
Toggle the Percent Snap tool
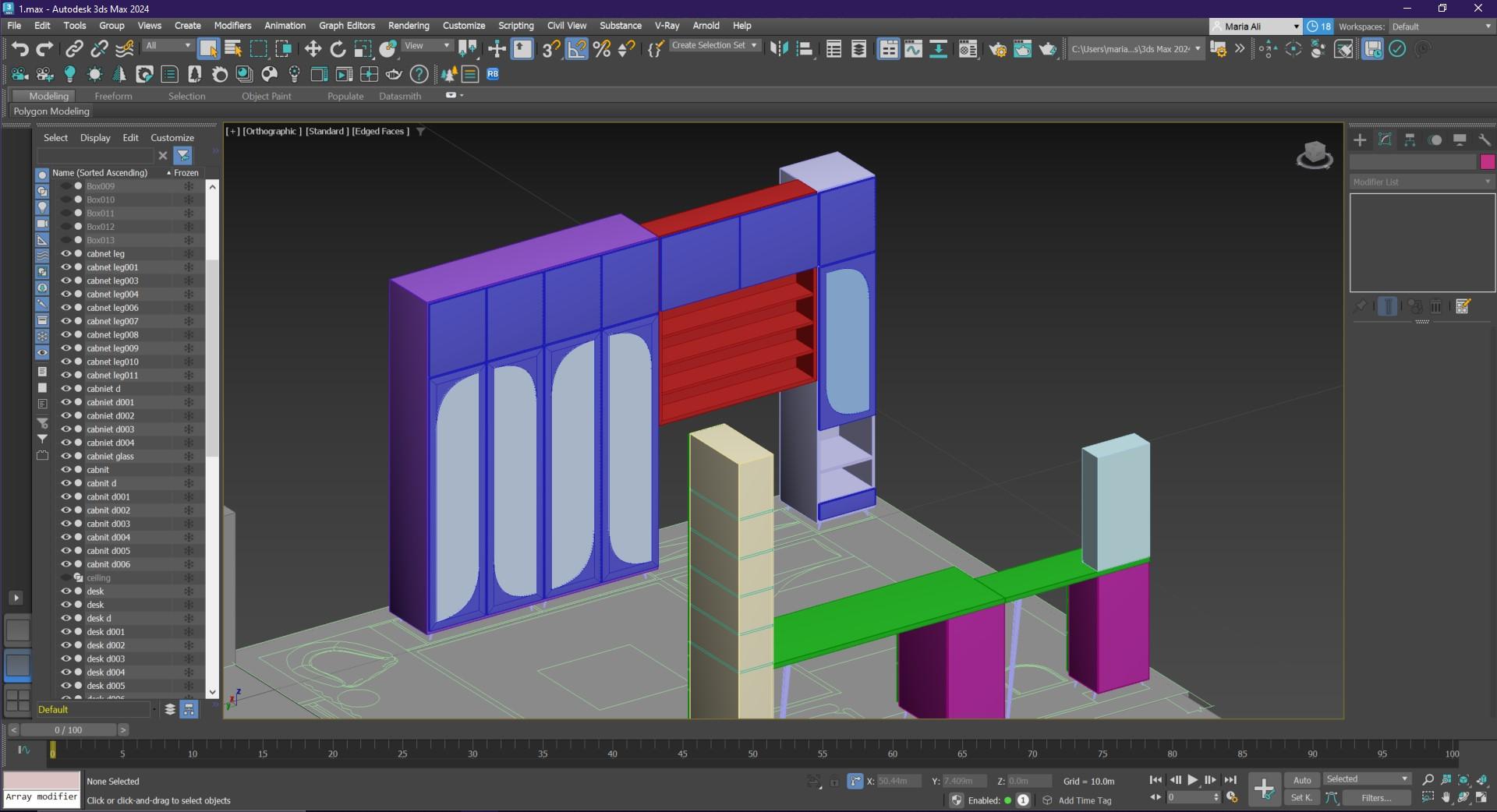(601, 49)
